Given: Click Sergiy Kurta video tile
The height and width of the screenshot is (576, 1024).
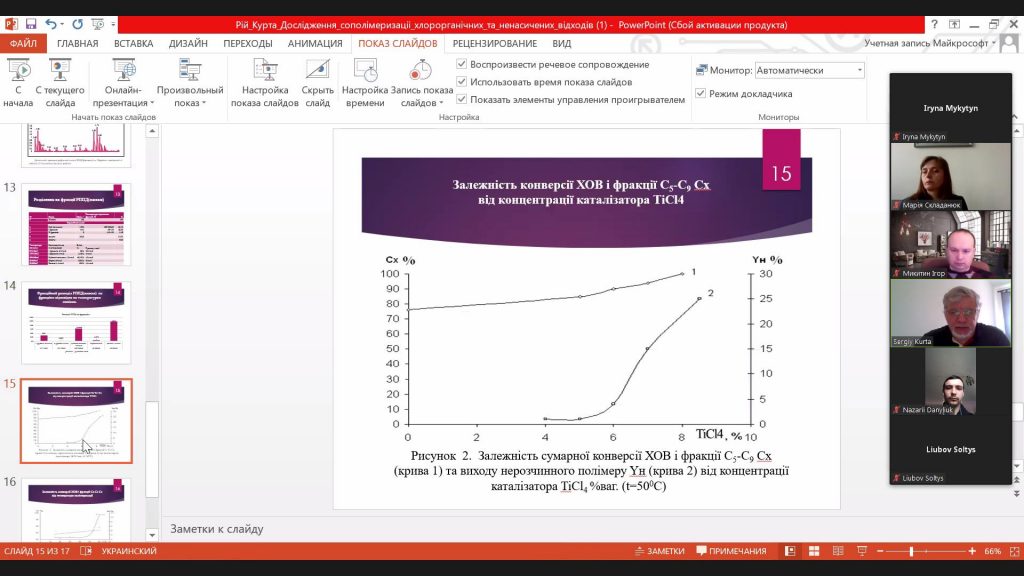Looking at the screenshot, I should coord(950,313).
